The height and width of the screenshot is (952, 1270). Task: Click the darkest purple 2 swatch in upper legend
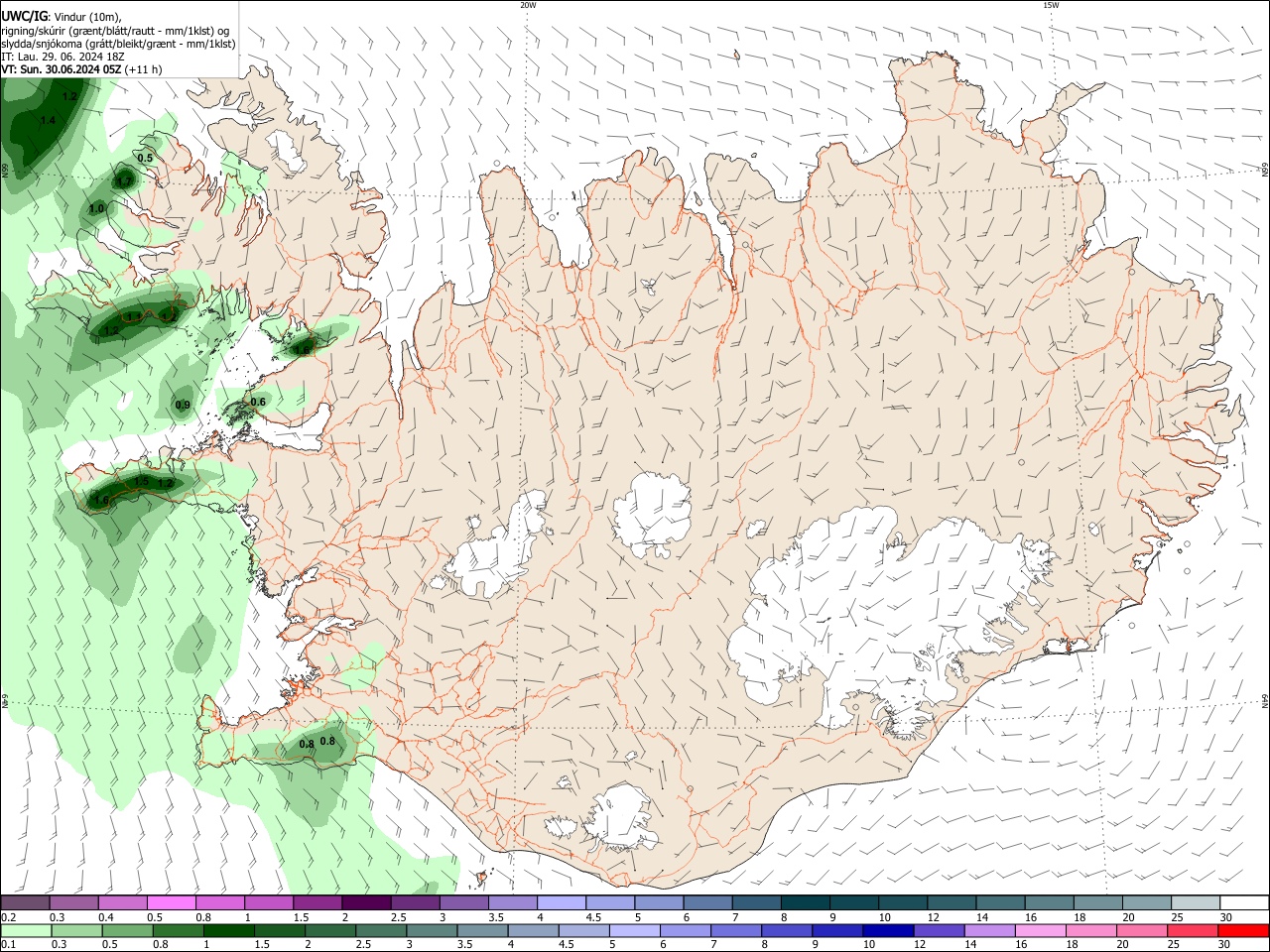366,903
